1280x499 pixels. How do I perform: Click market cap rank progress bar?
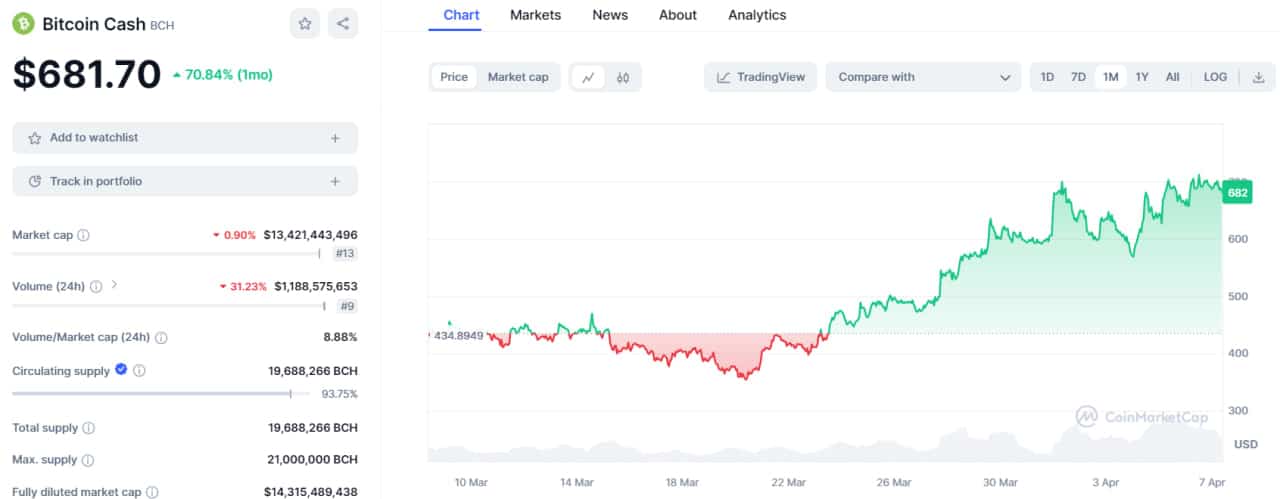[166, 254]
